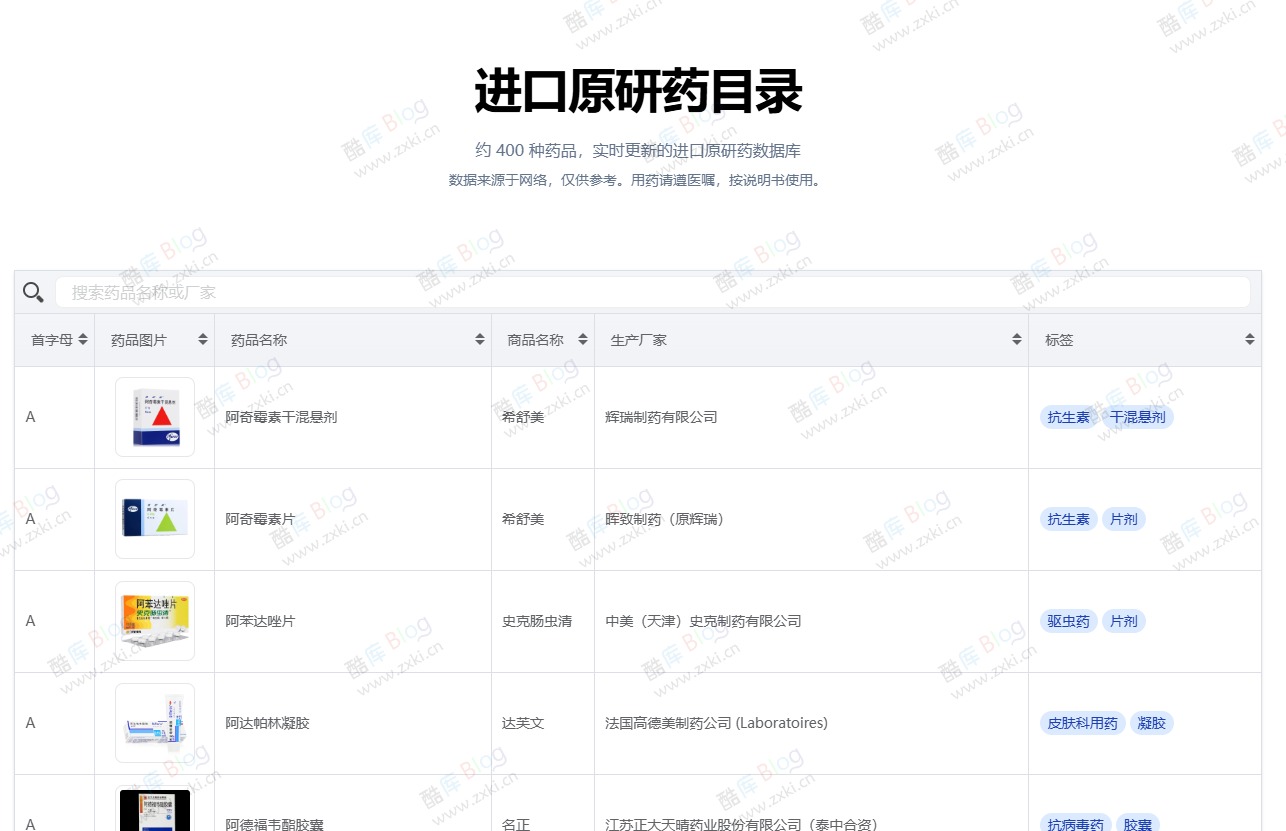Viewport: 1286px width, 831px height.
Task: View the 阿达帕林凝胶 drug image
Action: pyautogui.click(x=154, y=723)
